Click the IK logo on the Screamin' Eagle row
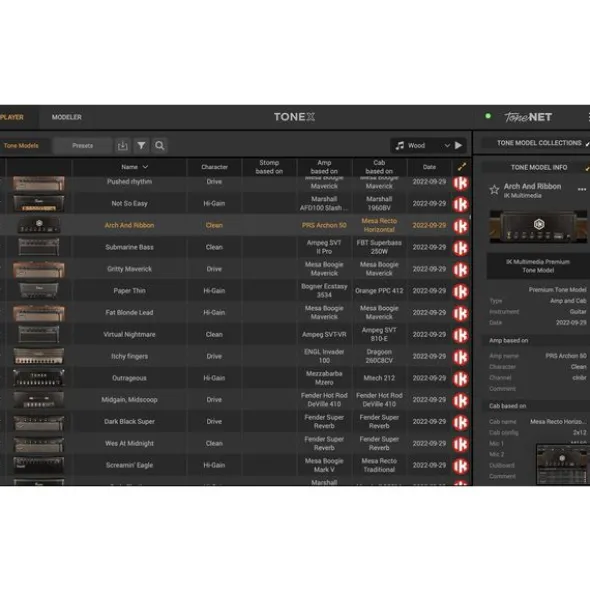 tap(461, 467)
